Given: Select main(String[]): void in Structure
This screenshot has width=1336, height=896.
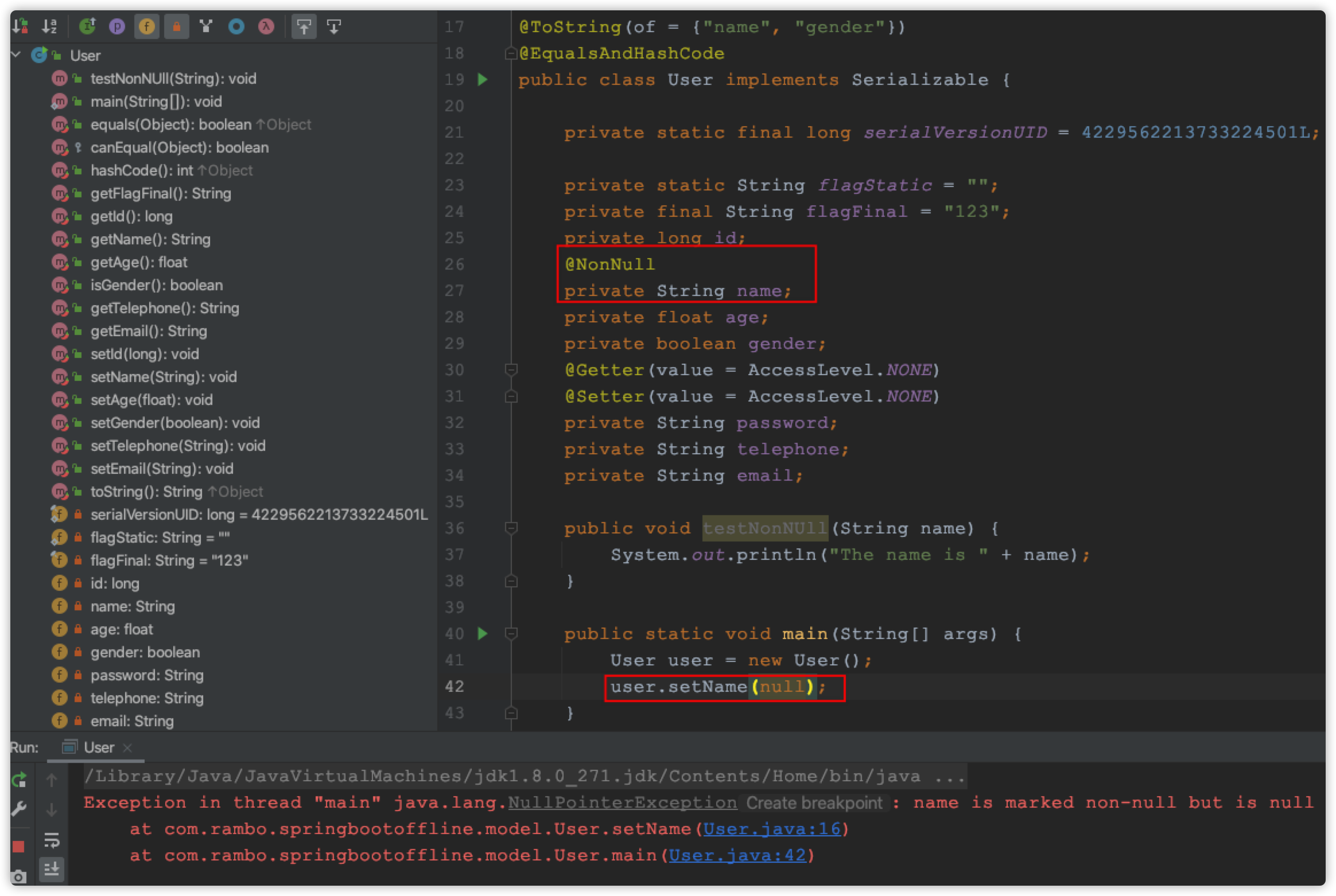Looking at the screenshot, I should (156, 101).
